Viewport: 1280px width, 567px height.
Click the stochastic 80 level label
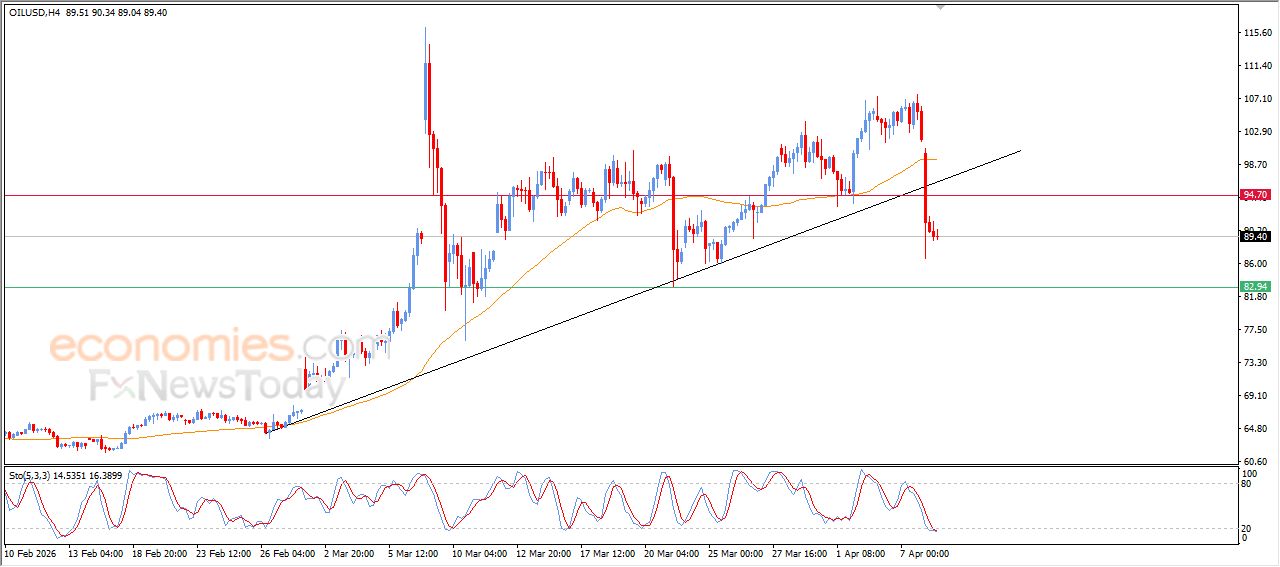click(x=1245, y=484)
